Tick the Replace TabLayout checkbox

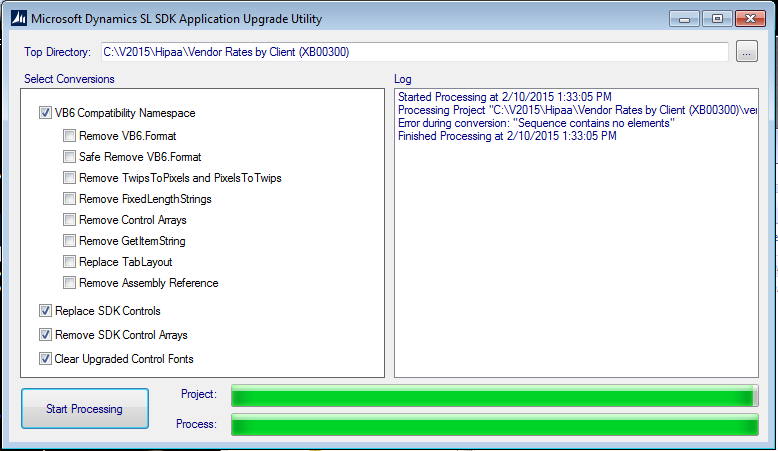point(69,261)
